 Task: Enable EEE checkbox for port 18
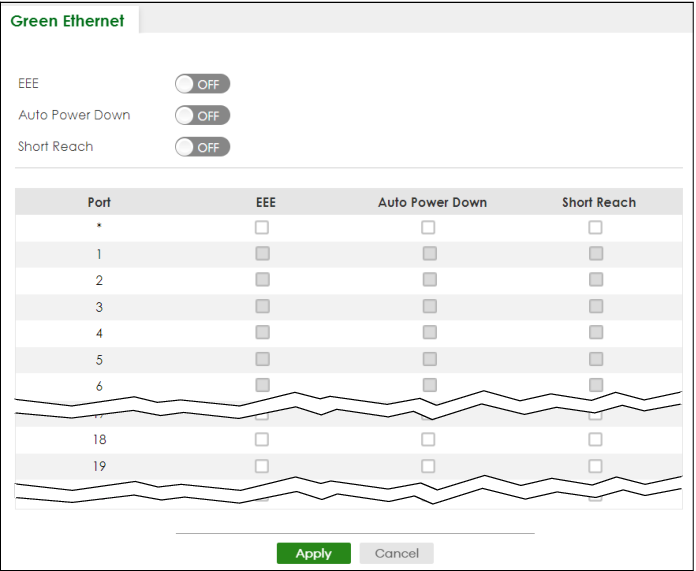coord(262,439)
